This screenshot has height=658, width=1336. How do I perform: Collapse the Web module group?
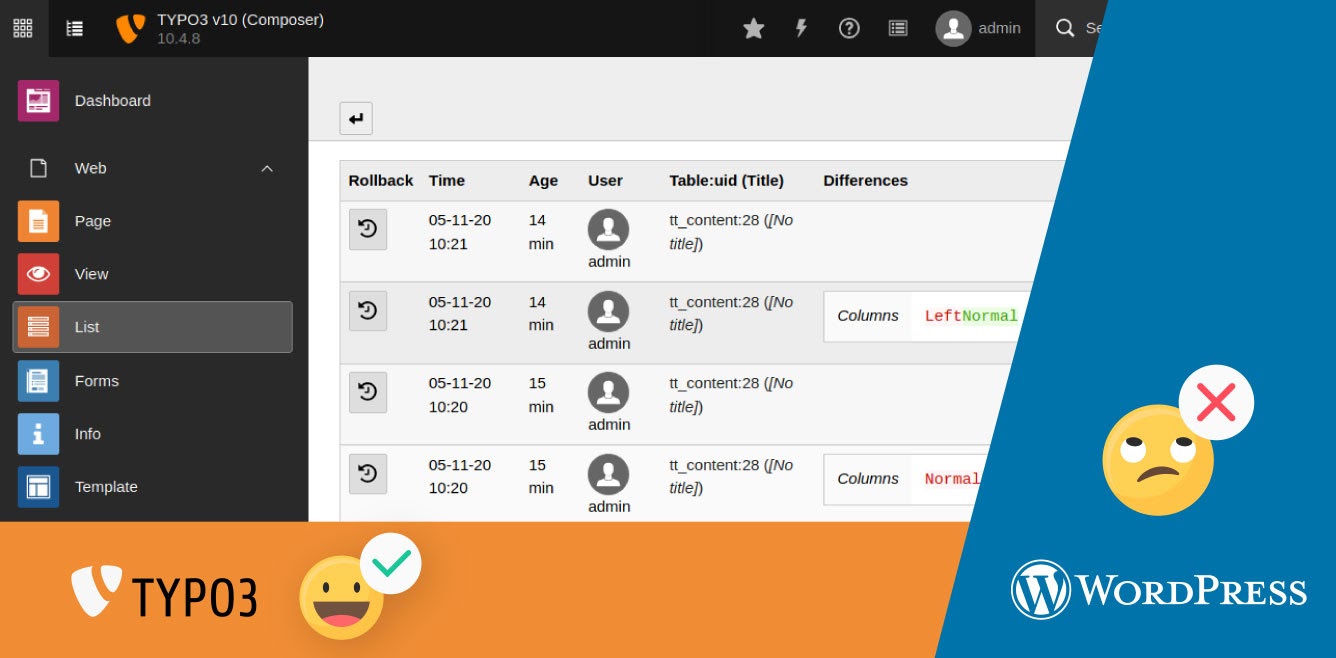pos(267,169)
